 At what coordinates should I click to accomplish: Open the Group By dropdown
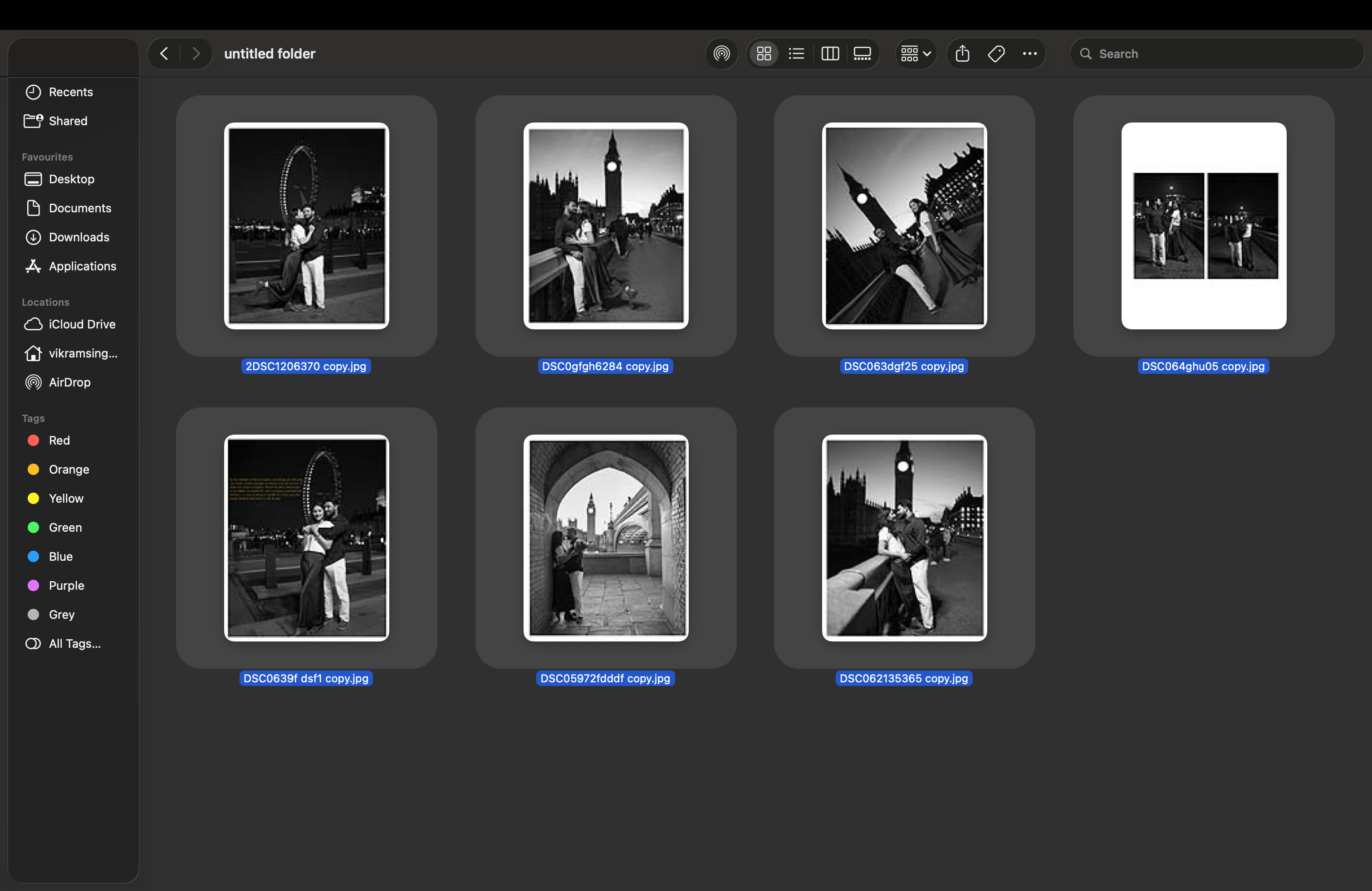tap(916, 54)
